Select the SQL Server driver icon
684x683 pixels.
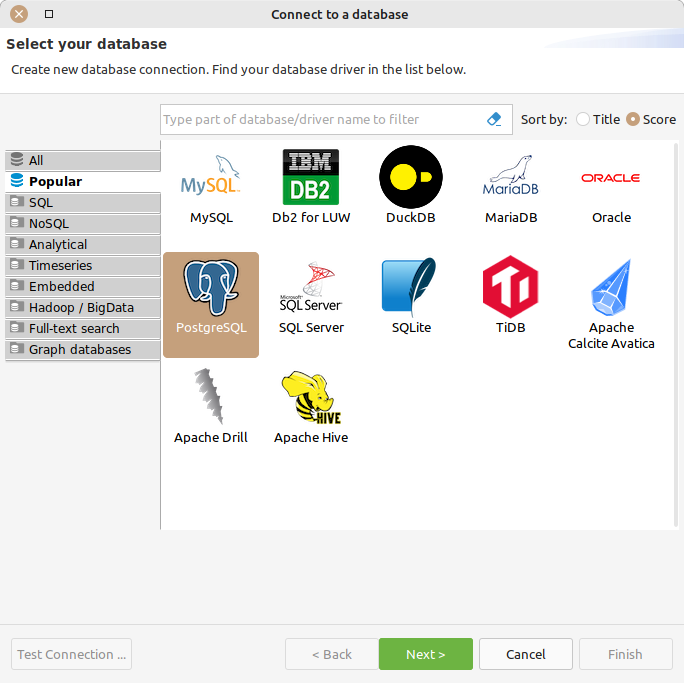point(311,288)
